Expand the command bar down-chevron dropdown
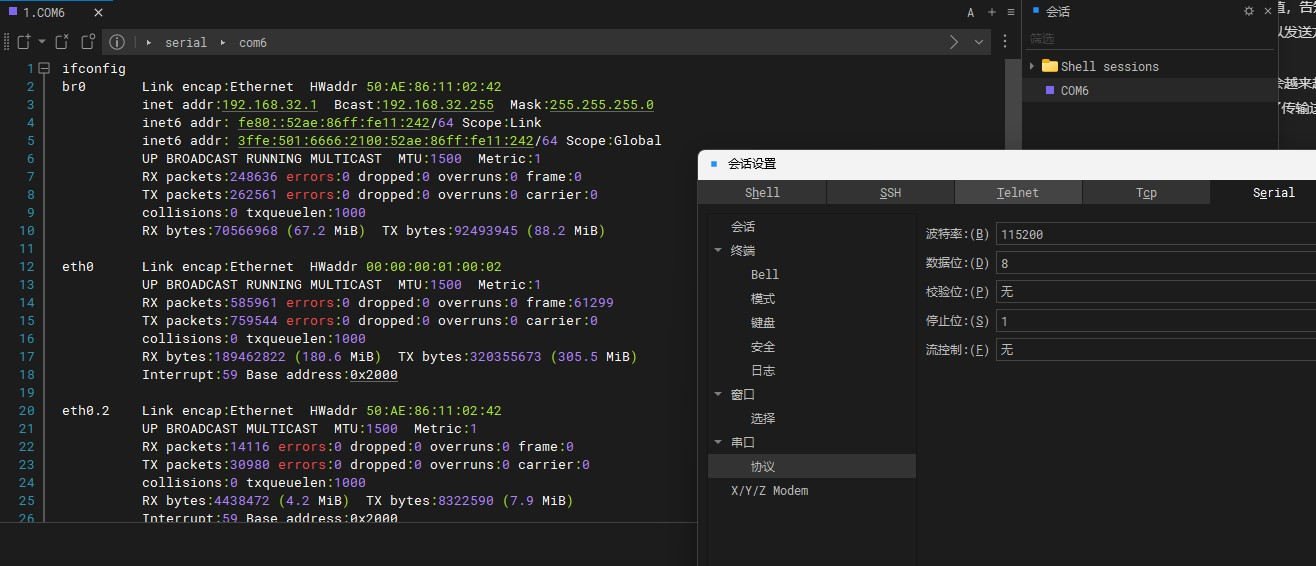This screenshot has width=1316, height=566. (x=979, y=42)
